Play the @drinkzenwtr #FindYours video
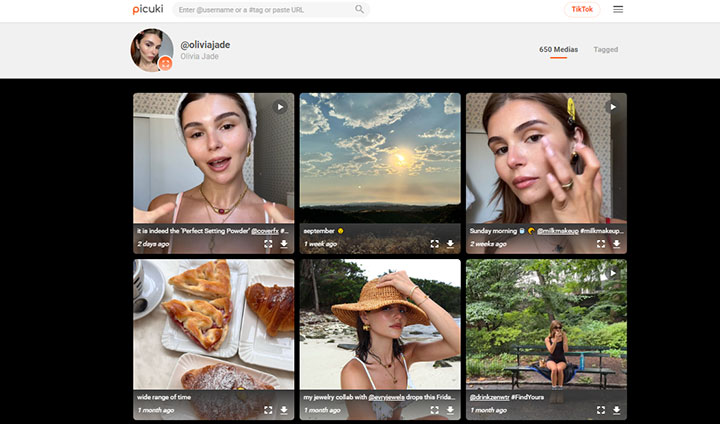 pos(612,273)
